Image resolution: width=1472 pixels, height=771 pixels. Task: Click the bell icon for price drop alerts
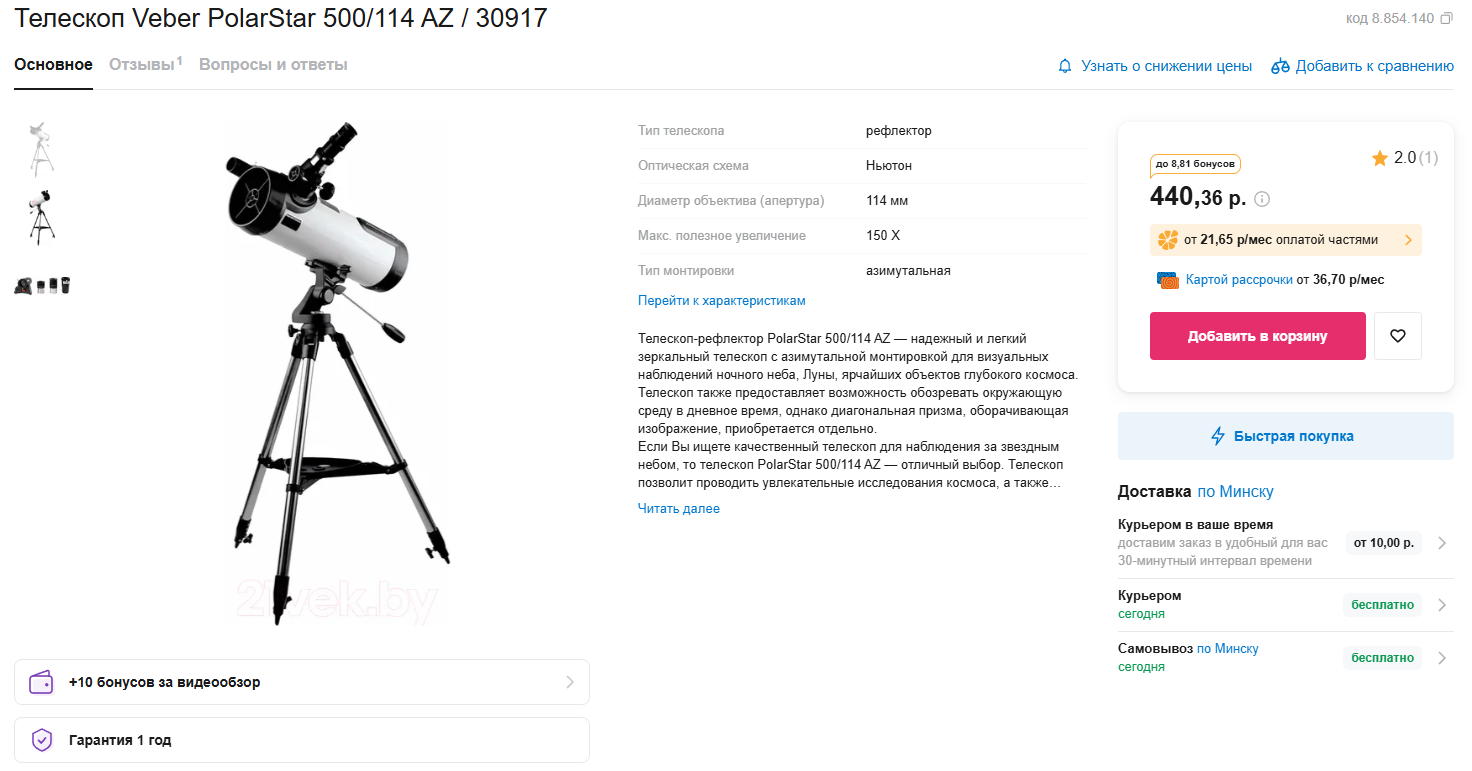pyautogui.click(x=1065, y=66)
